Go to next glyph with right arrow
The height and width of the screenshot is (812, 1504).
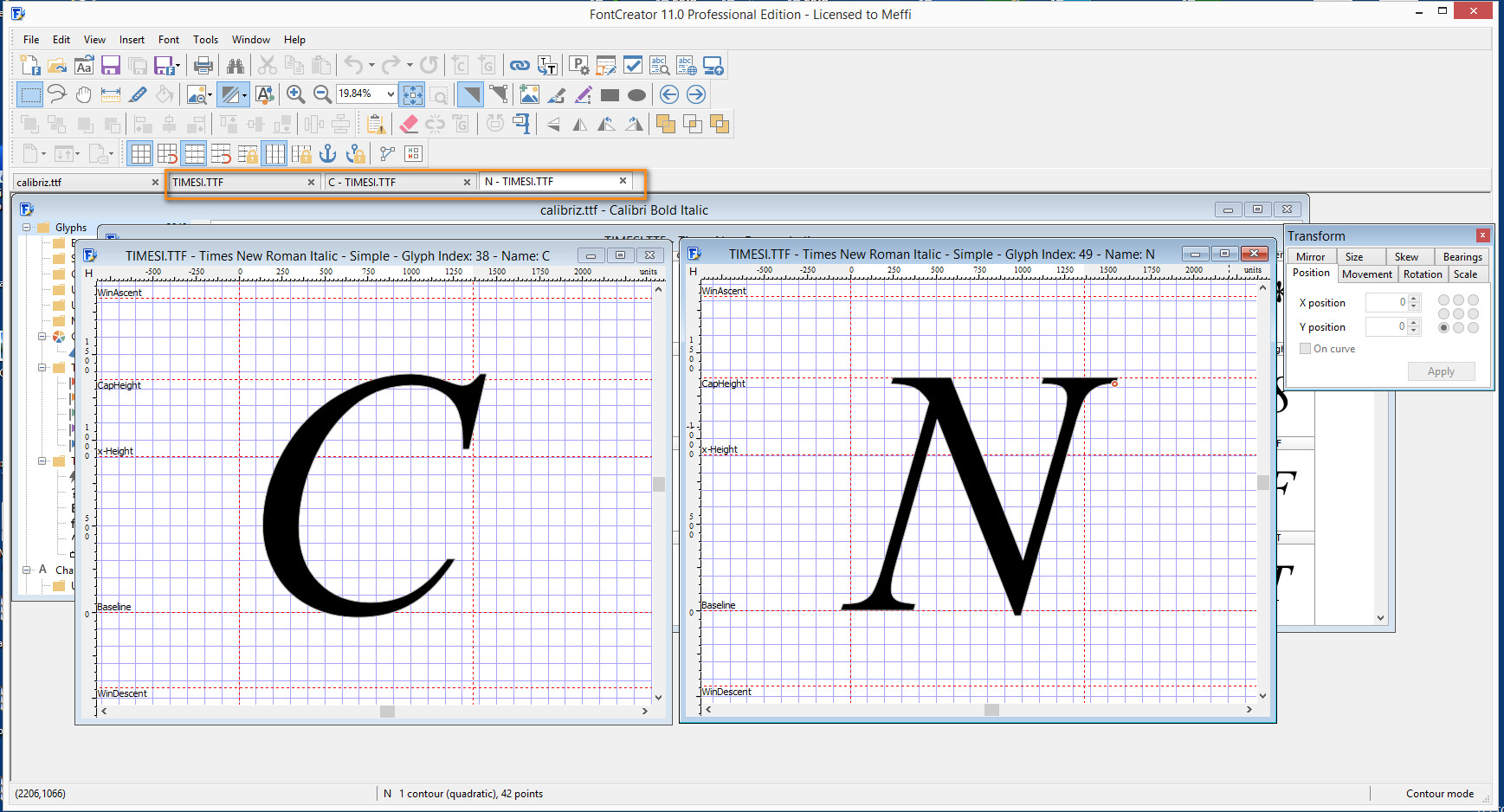click(695, 94)
